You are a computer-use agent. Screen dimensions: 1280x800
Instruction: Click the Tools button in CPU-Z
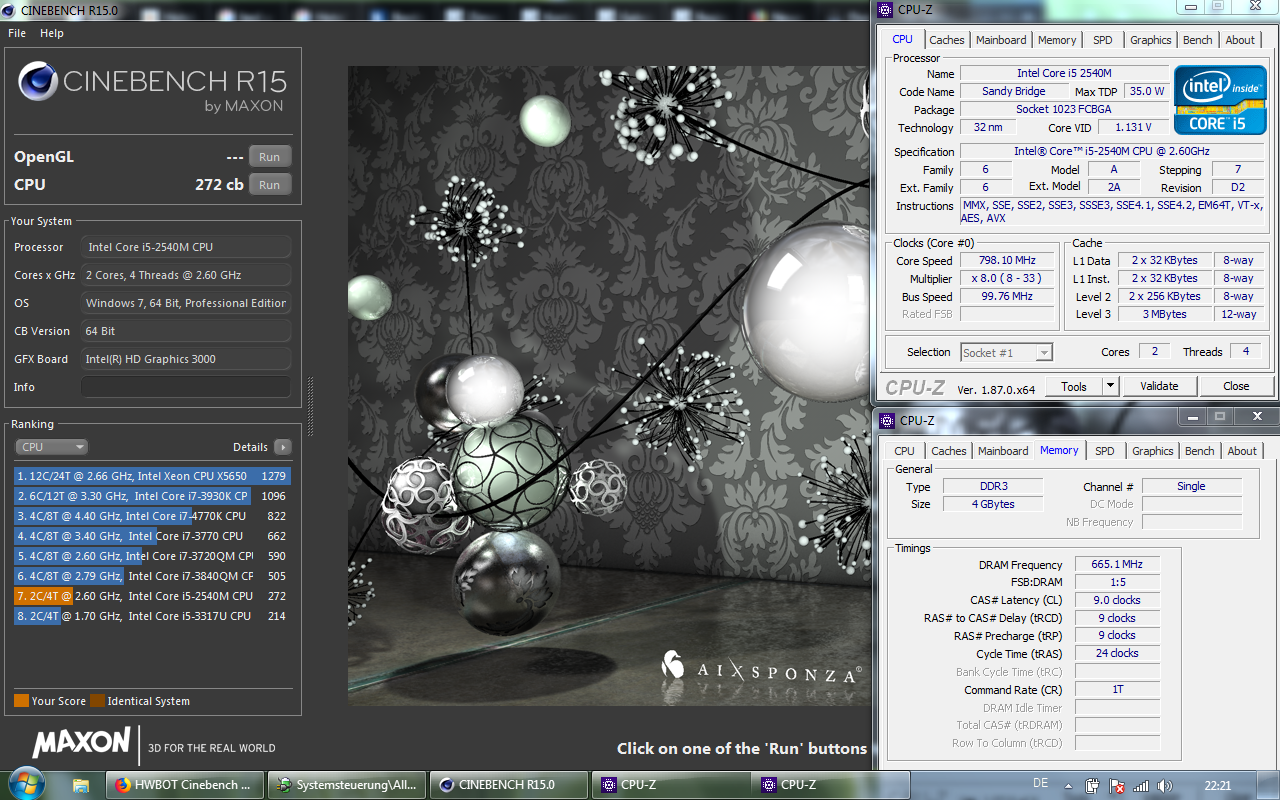(1074, 386)
